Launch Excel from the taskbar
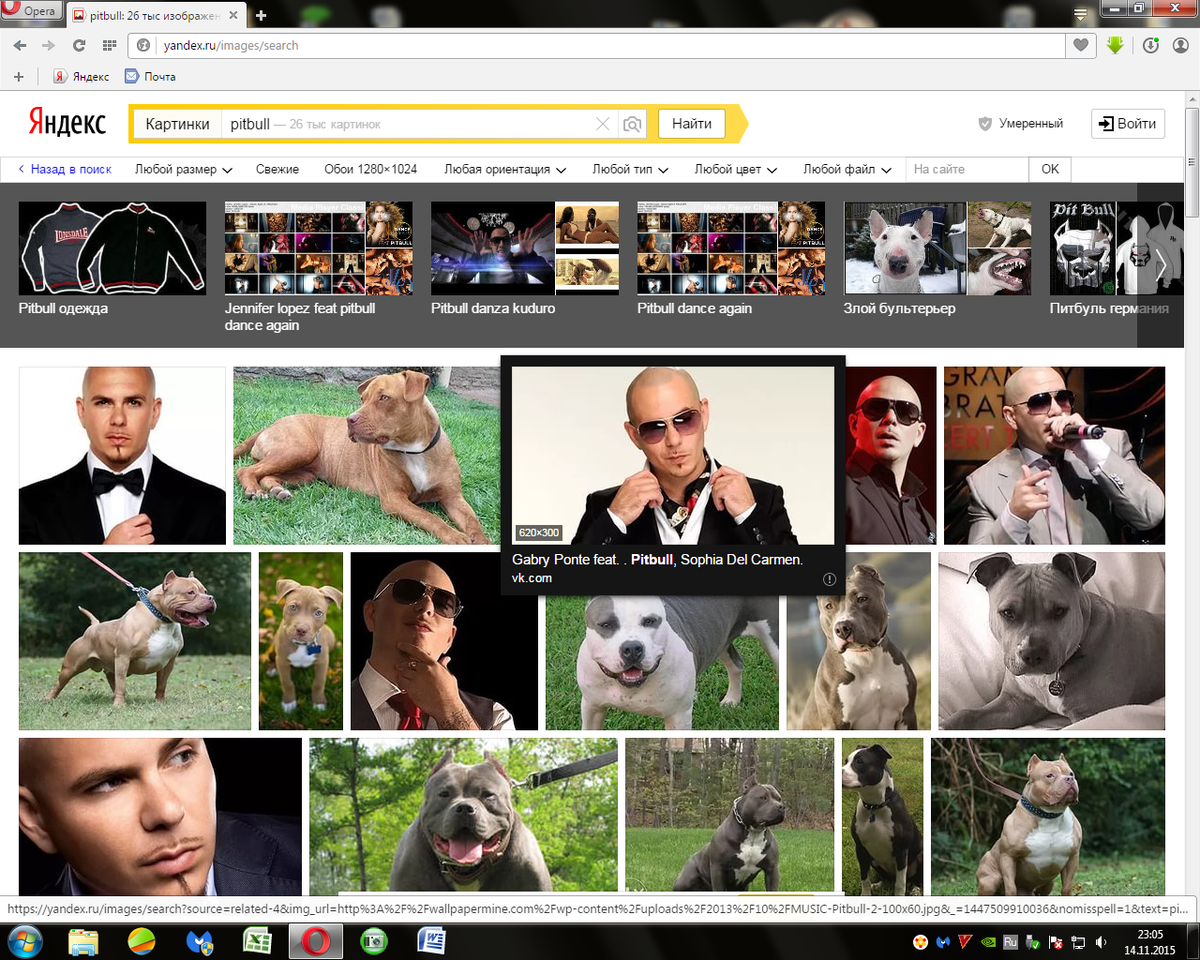This screenshot has height=960, width=1200. tap(258, 941)
